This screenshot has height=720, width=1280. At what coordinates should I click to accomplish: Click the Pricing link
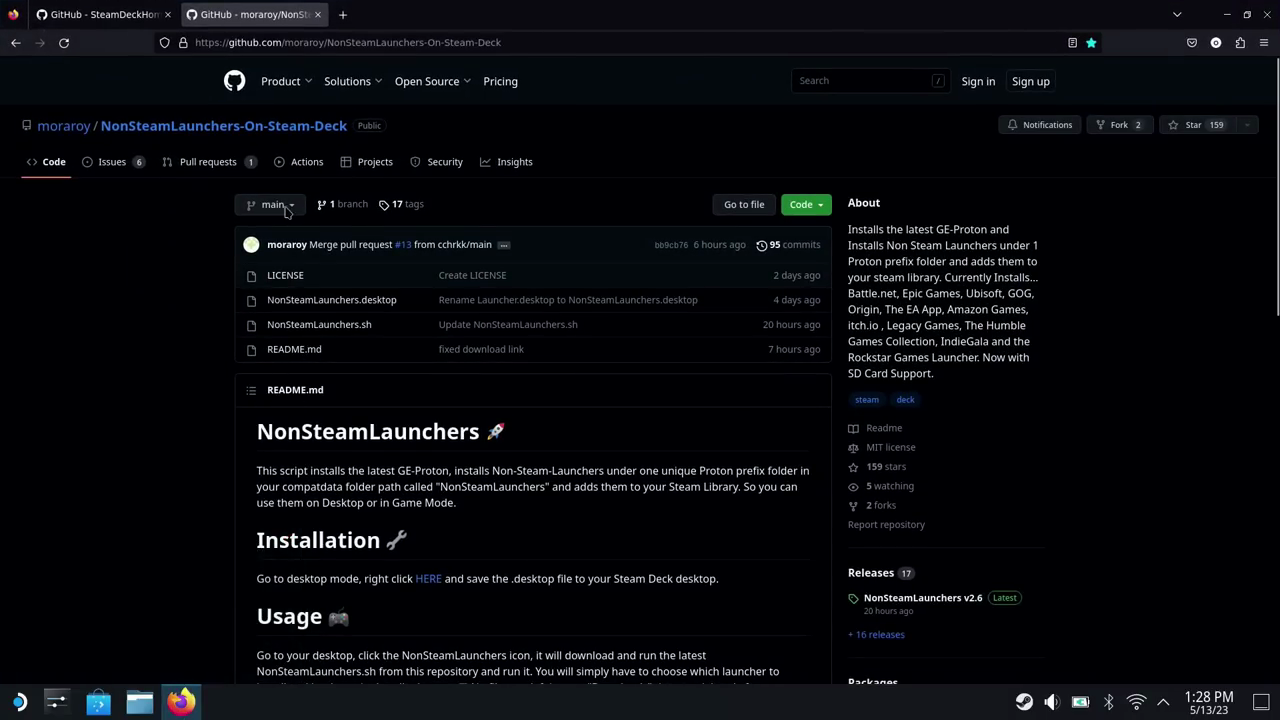pyautogui.click(x=500, y=82)
